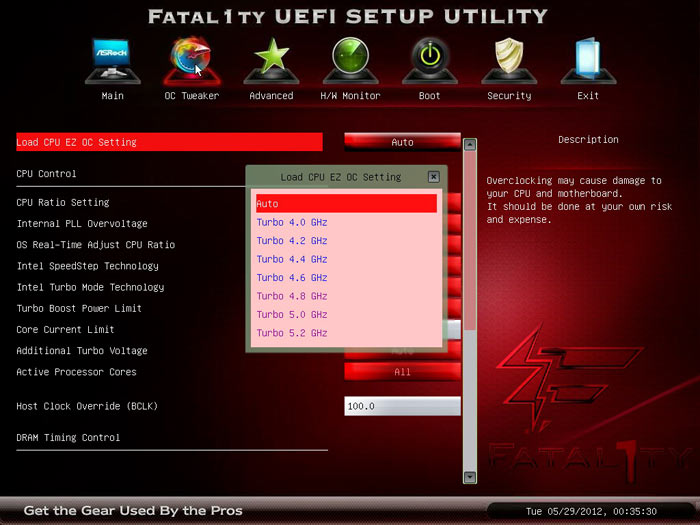Click the Advanced tab label
700x525 pixels.
coord(271,96)
